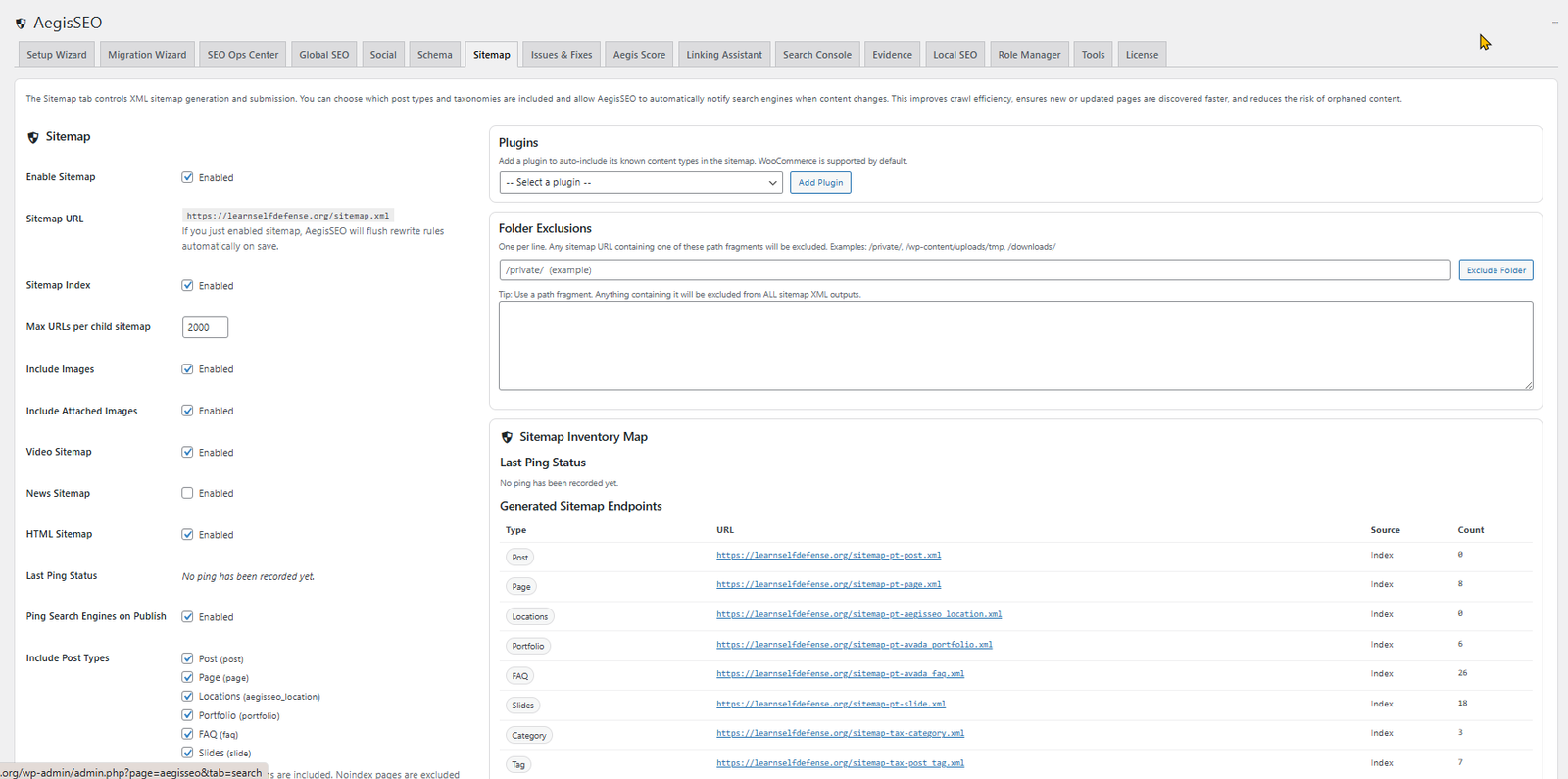This screenshot has width=1568, height=779.
Task: Disable the Video Sitemap checkbox
Action: pyautogui.click(x=187, y=452)
